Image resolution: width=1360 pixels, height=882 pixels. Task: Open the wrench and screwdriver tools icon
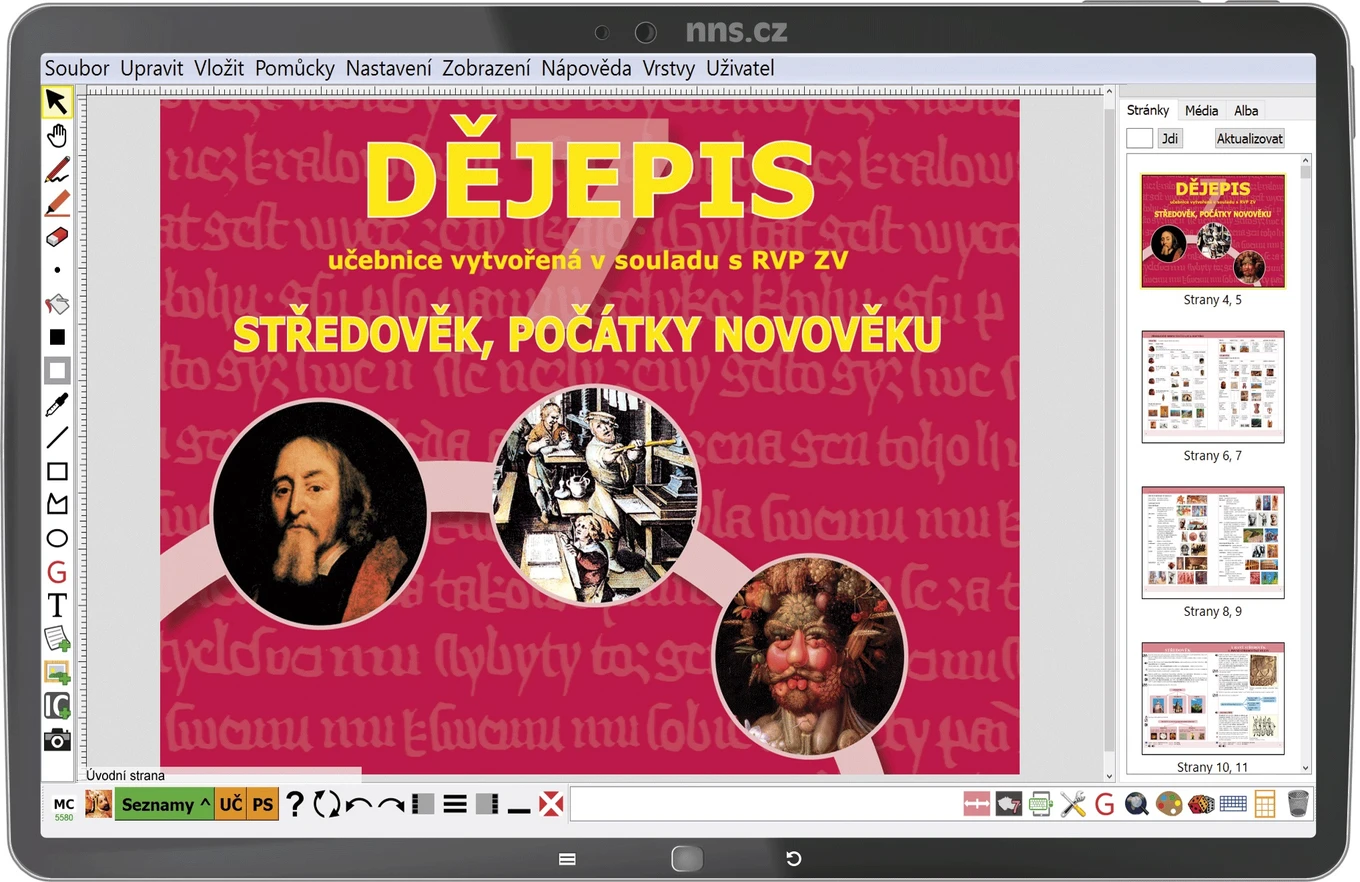coord(1073,803)
